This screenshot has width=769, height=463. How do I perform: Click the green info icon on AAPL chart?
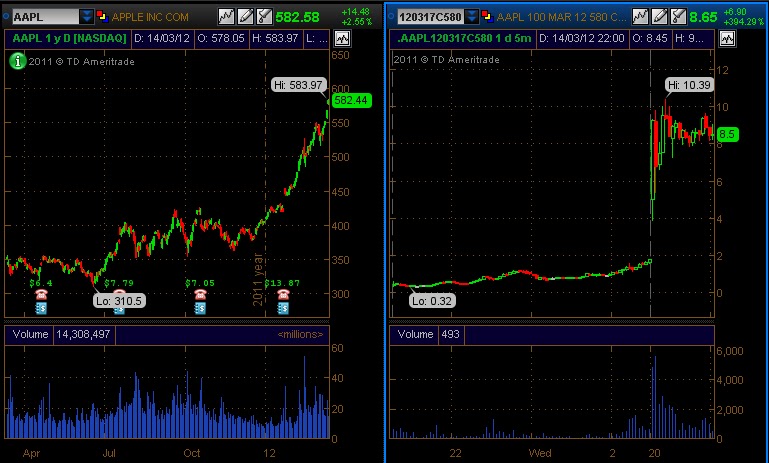18,61
